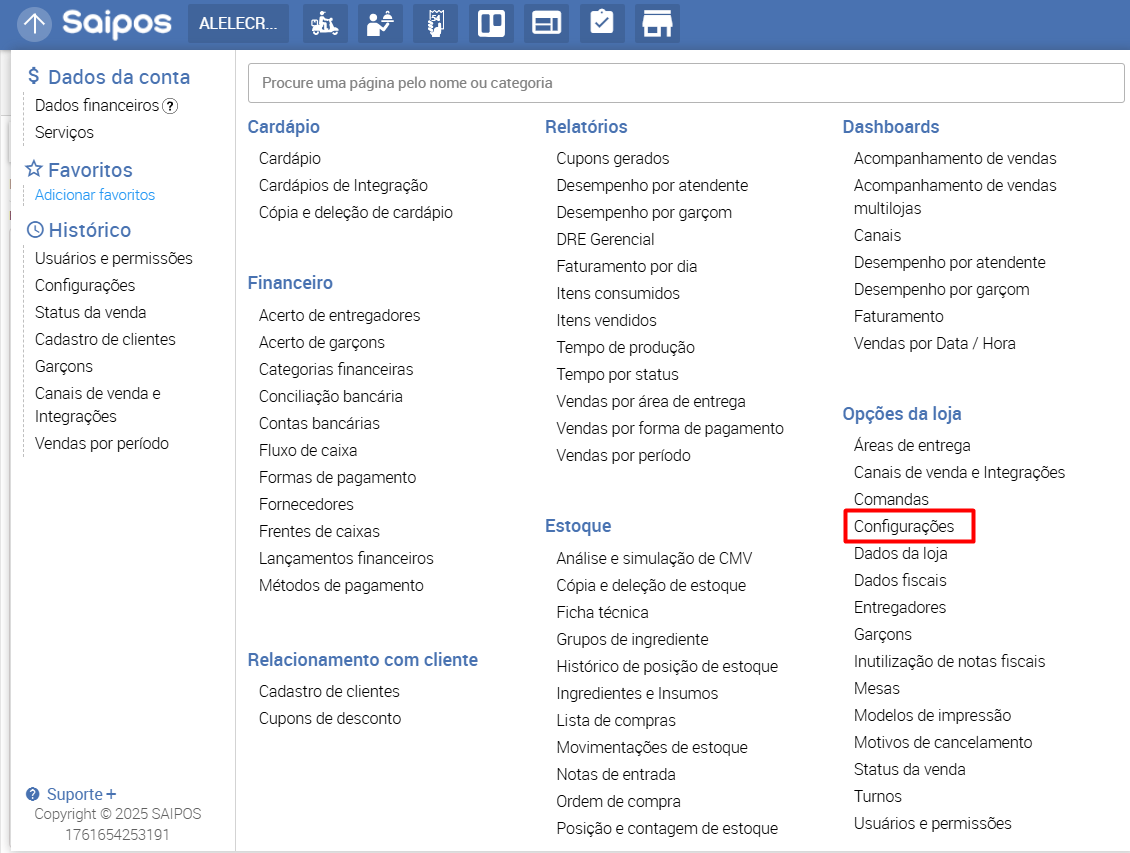This screenshot has width=1130, height=853.
Task: Open the waiter with tray icon
Action: click(x=380, y=24)
